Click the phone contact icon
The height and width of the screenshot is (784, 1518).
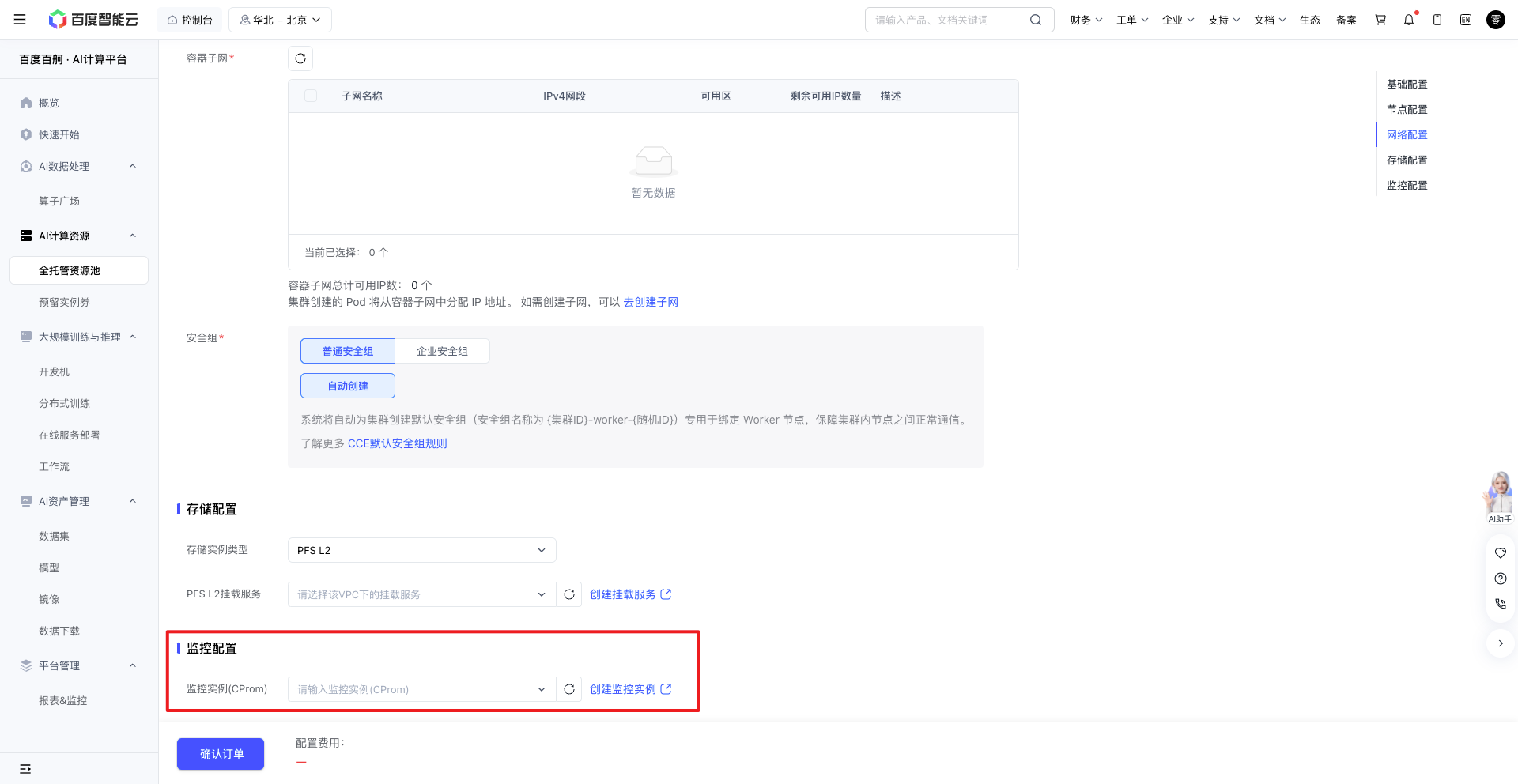pos(1501,604)
